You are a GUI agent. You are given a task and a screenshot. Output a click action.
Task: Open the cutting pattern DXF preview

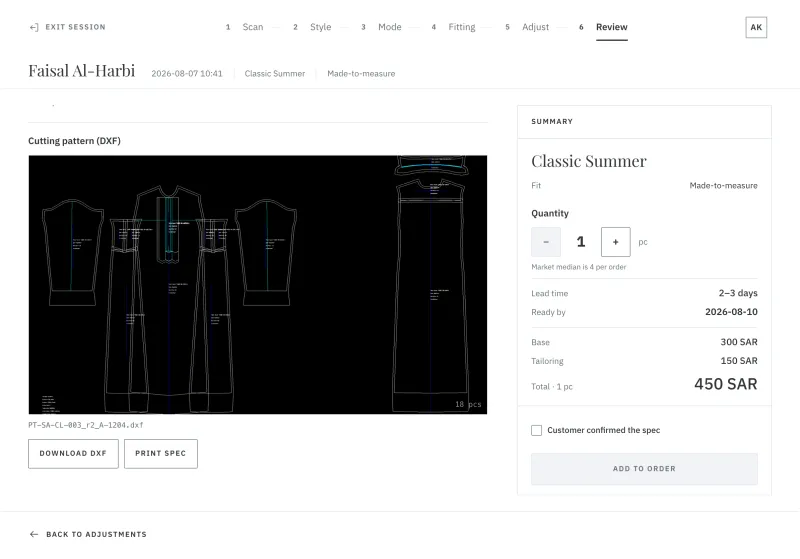click(x=258, y=285)
